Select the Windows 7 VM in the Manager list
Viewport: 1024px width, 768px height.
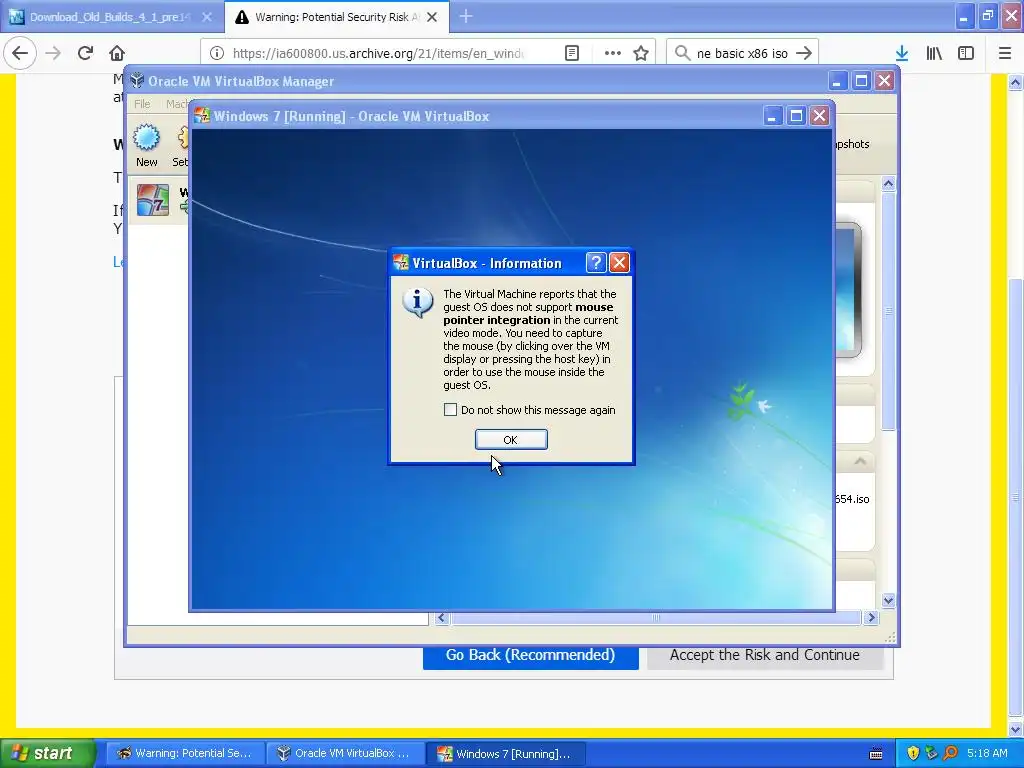(x=159, y=200)
